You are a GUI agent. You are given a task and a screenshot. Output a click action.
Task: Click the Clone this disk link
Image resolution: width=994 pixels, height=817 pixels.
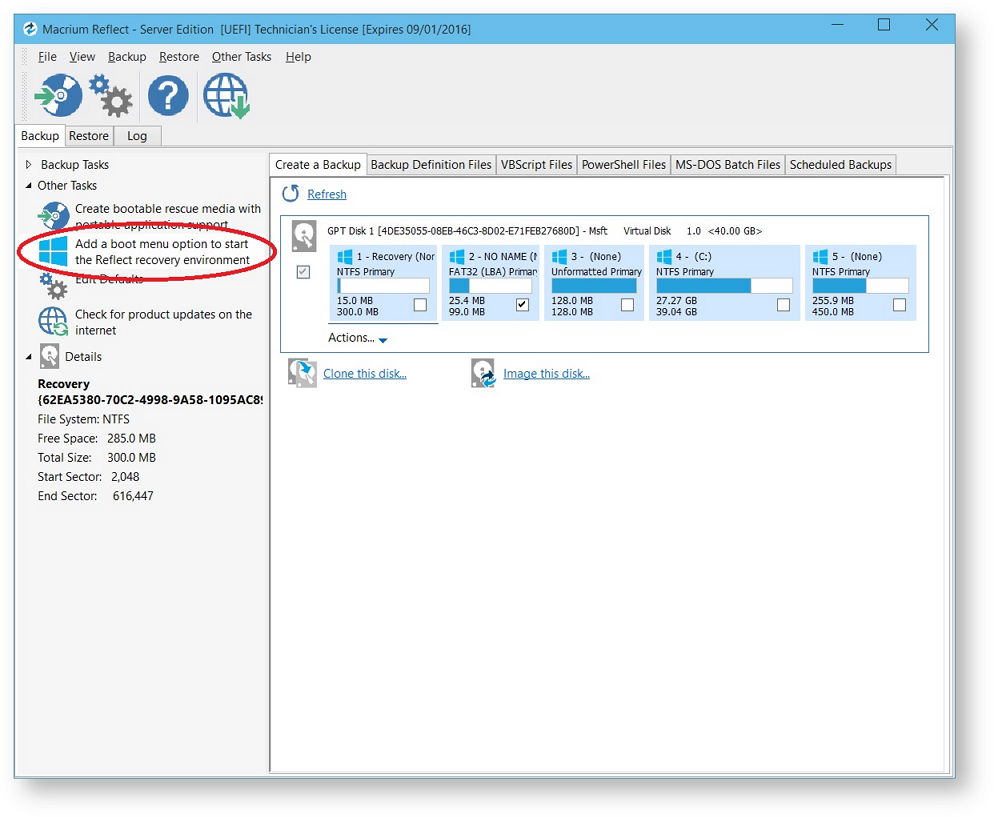pyautogui.click(x=365, y=373)
